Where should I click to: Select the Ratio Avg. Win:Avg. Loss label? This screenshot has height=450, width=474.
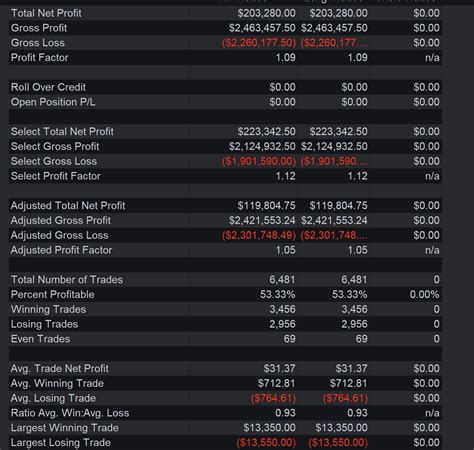coord(70,413)
